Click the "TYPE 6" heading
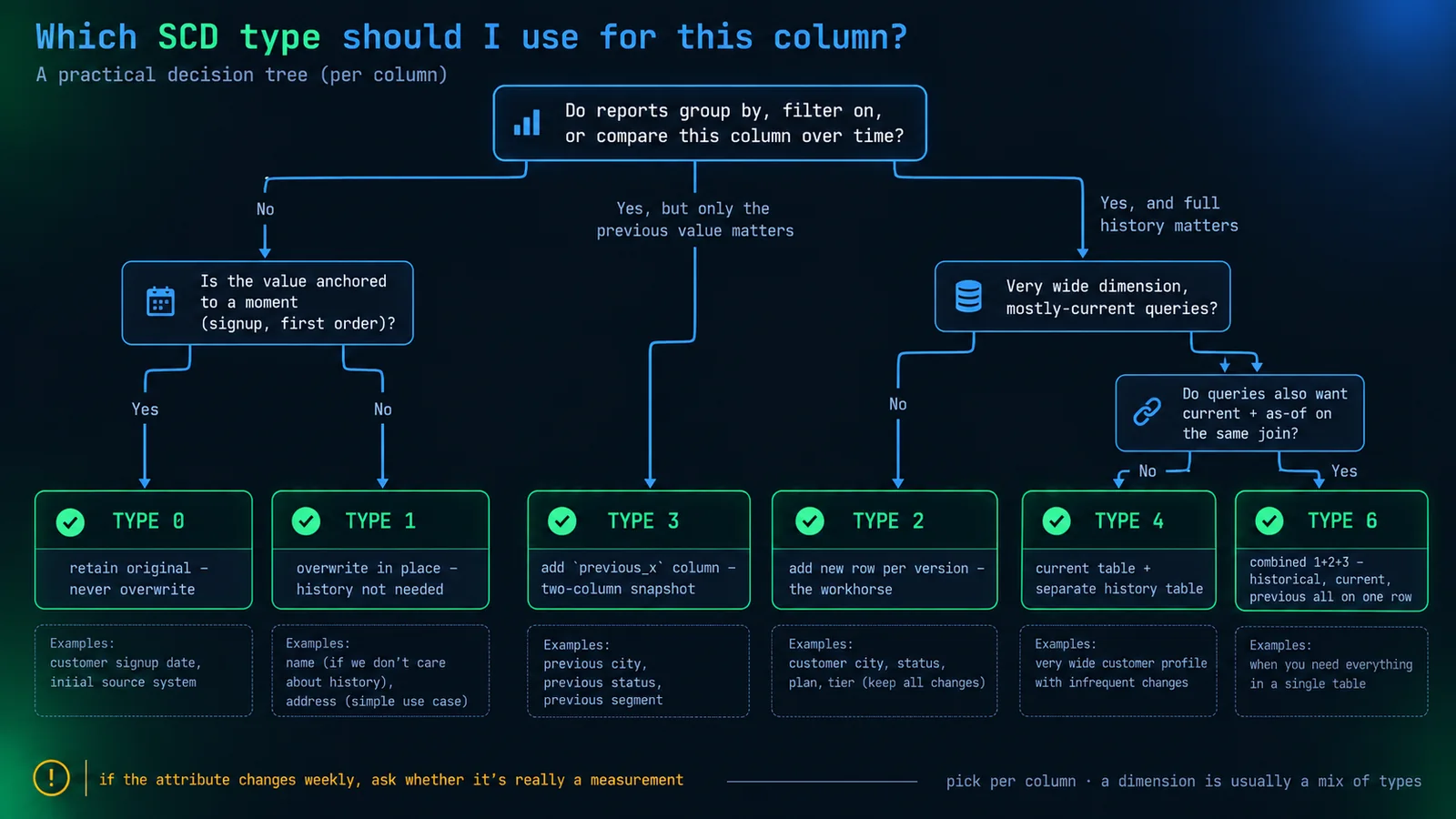Screen dimensions: 1456x819 pyautogui.click(x=1342, y=521)
